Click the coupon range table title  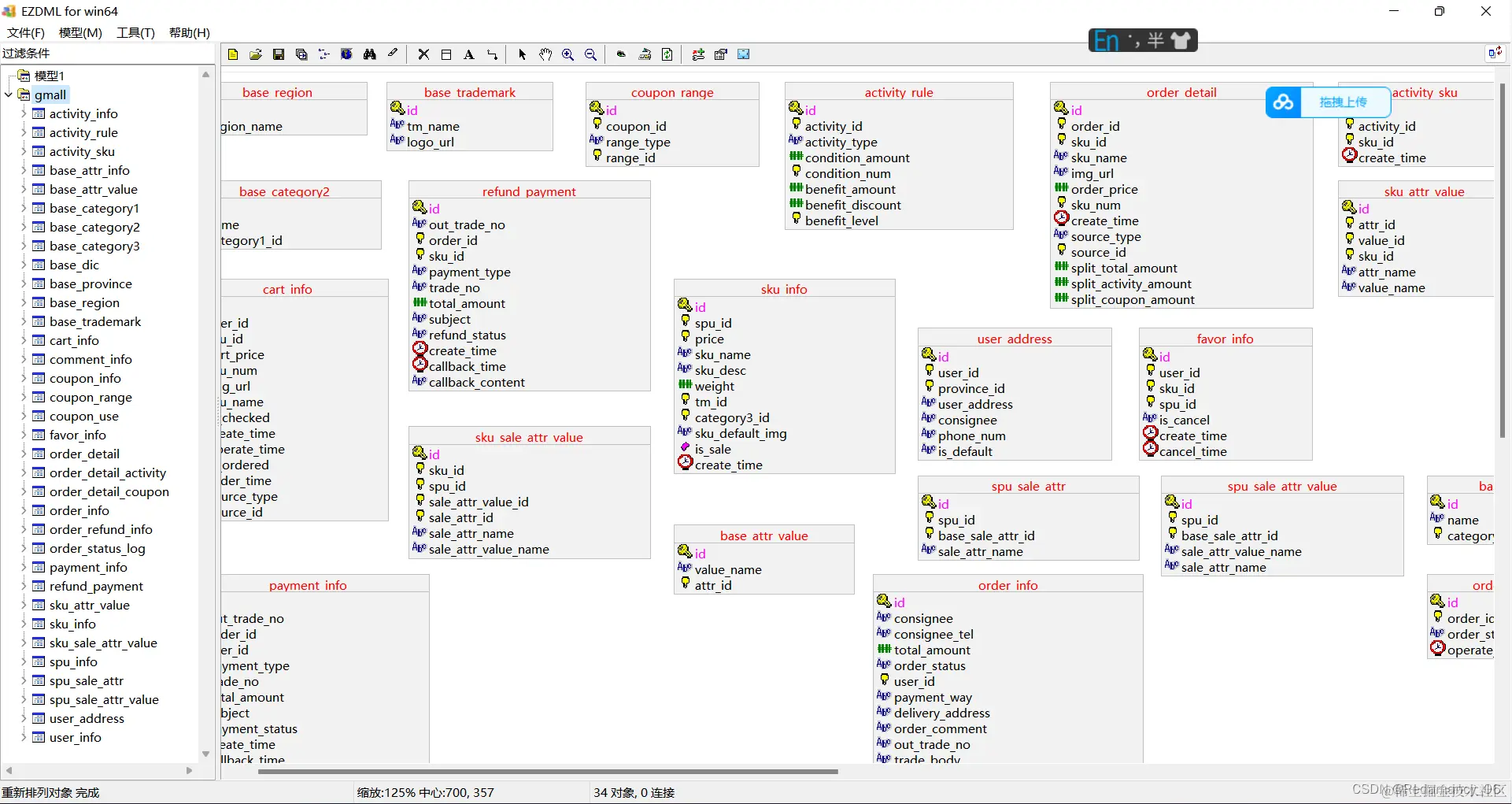coord(672,92)
